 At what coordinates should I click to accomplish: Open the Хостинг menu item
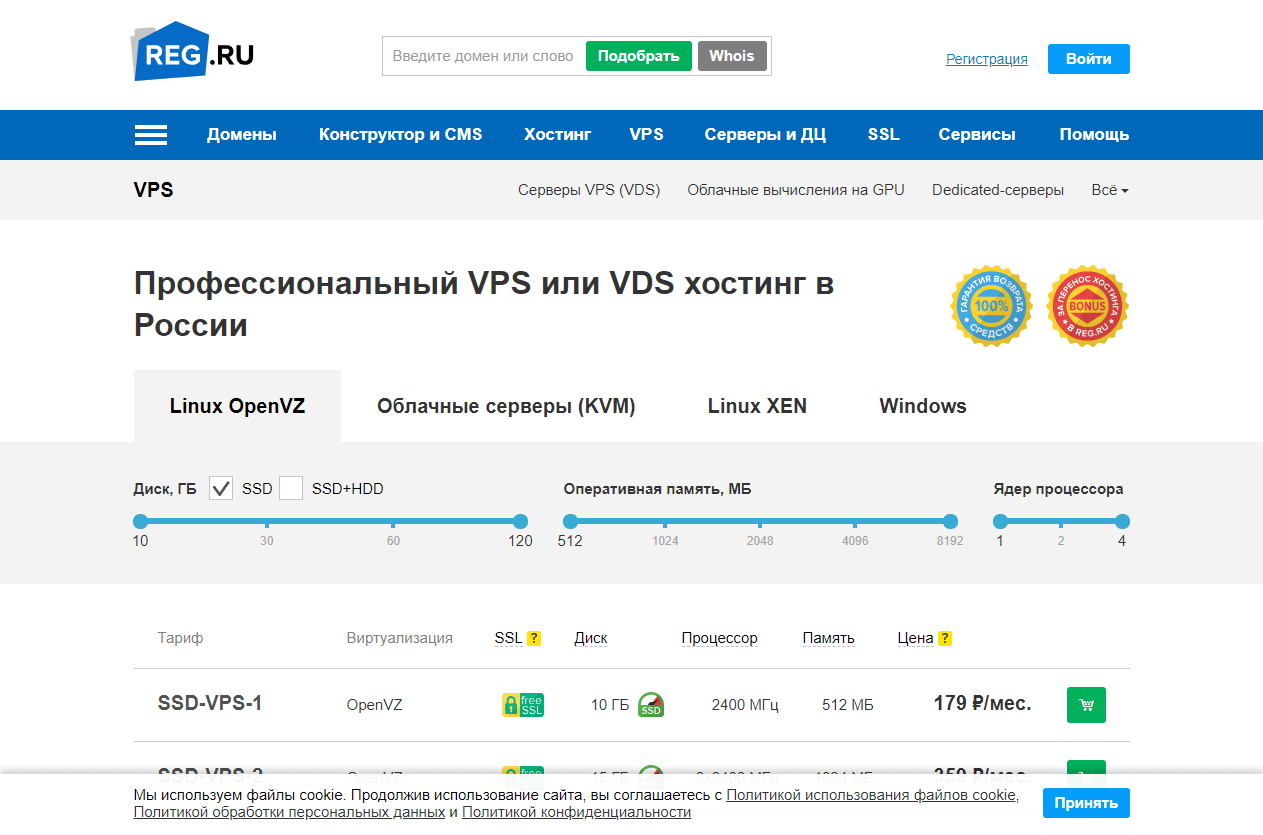[557, 135]
